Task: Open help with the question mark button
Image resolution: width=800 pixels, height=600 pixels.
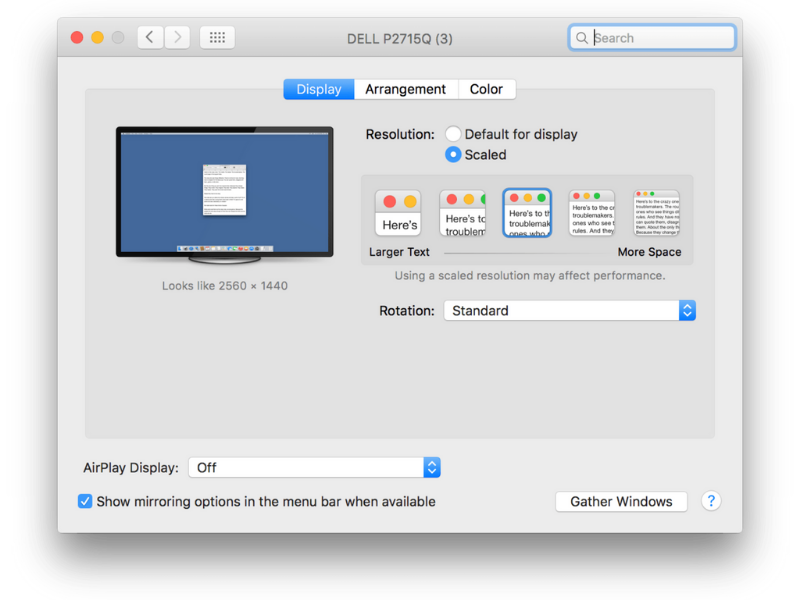Action: (711, 501)
